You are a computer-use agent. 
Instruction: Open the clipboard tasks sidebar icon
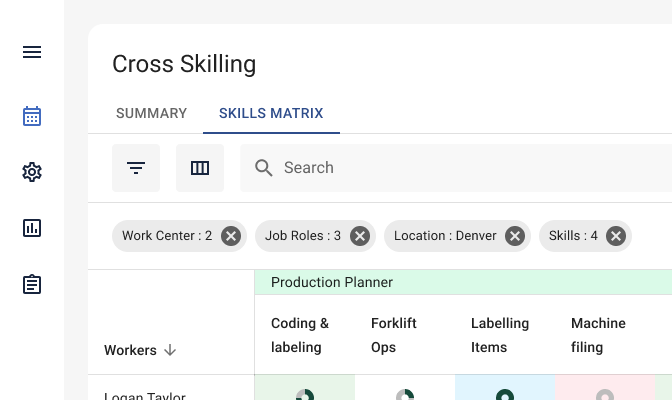pyautogui.click(x=32, y=285)
